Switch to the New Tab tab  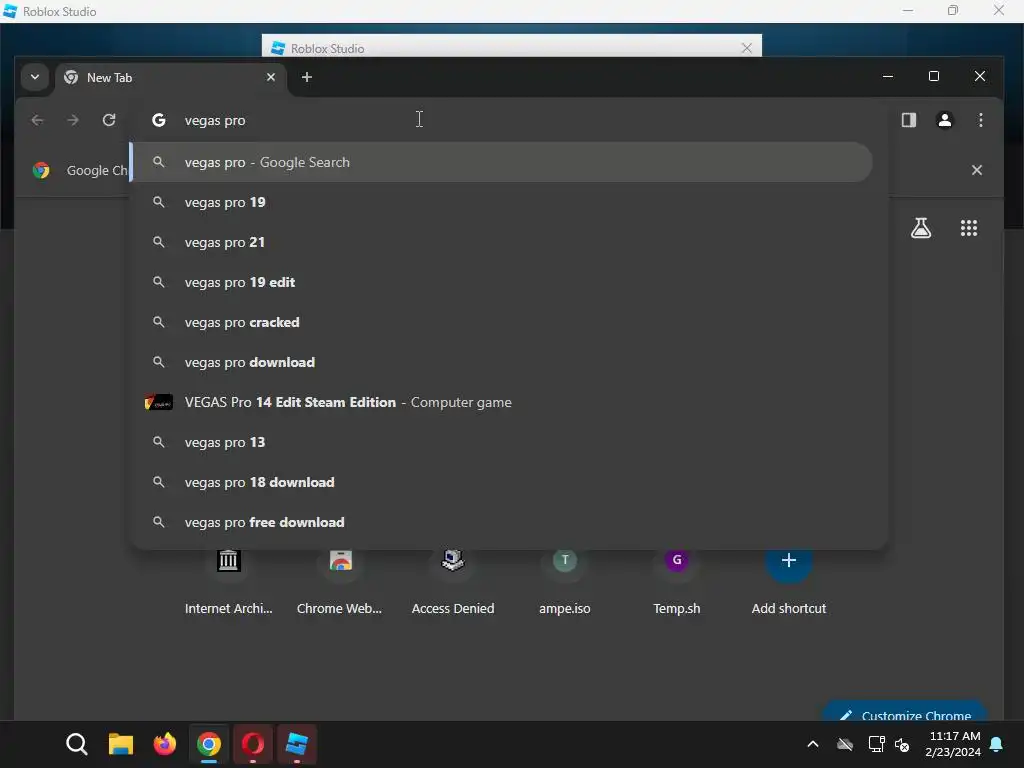pyautogui.click(x=170, y=78)
